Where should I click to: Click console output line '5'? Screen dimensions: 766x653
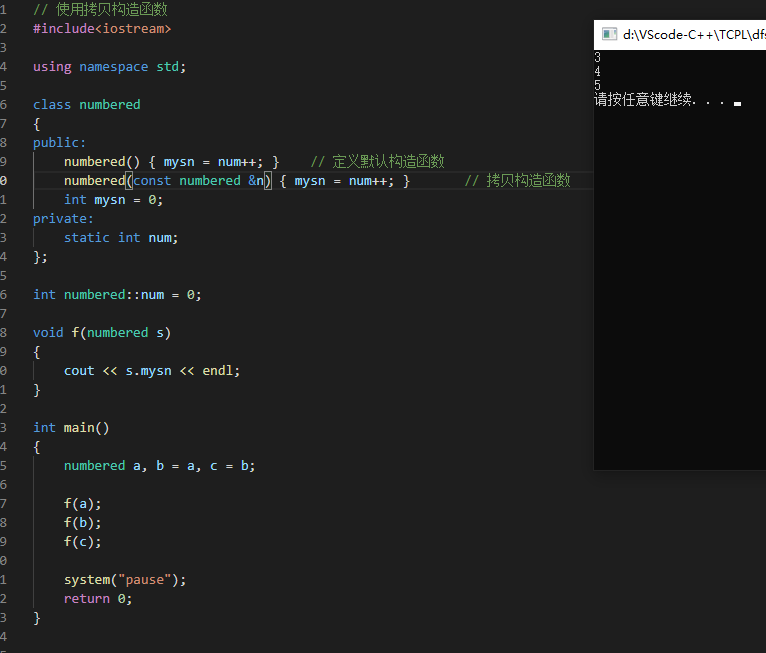(597, 85)
